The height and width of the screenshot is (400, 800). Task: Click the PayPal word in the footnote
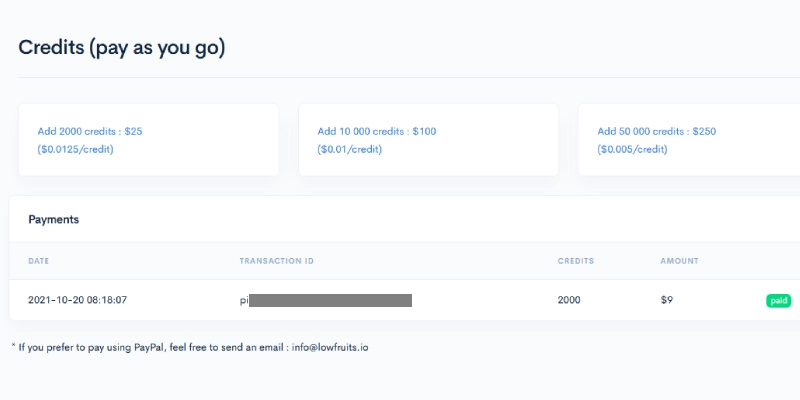click(x=149, y=347)
